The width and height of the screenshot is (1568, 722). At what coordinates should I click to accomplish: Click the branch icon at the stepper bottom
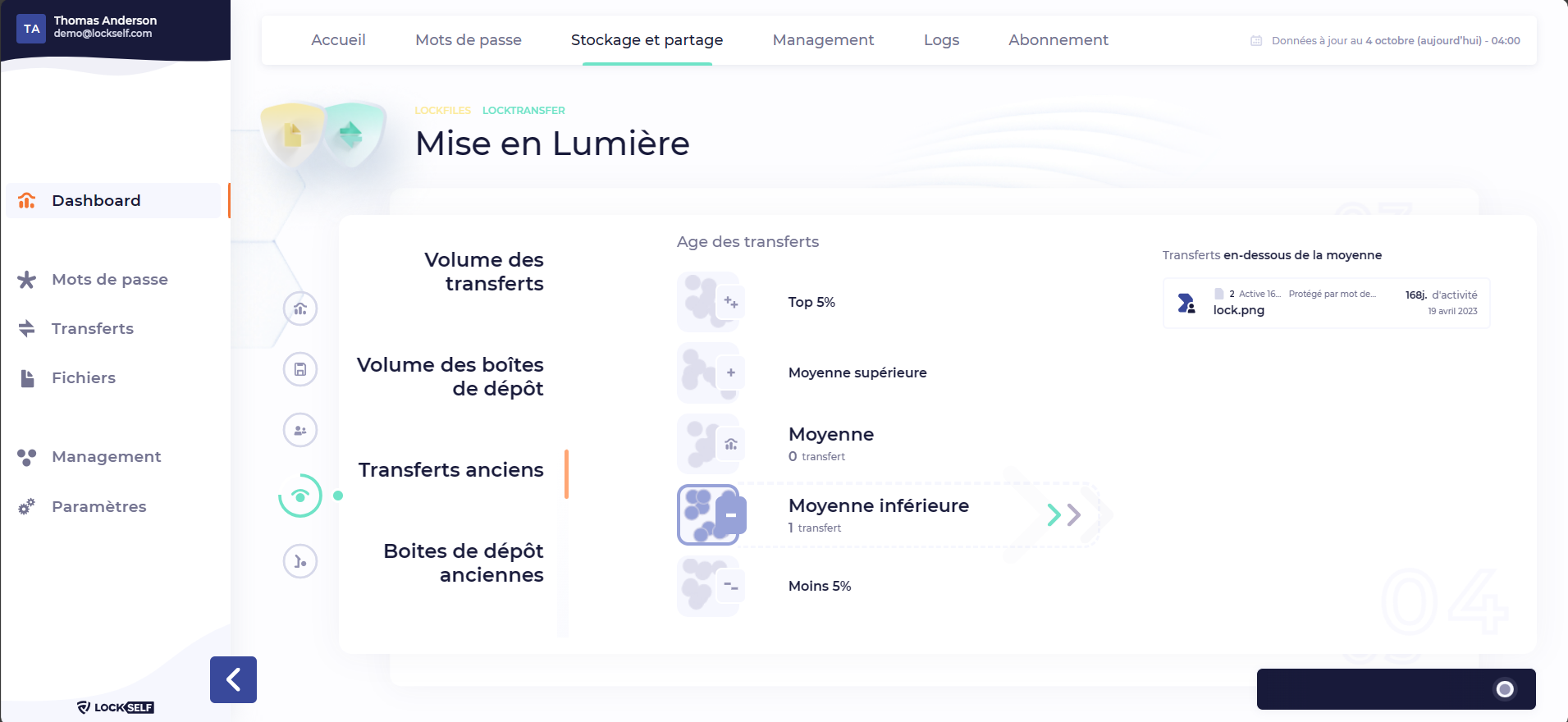coord(300,561)
